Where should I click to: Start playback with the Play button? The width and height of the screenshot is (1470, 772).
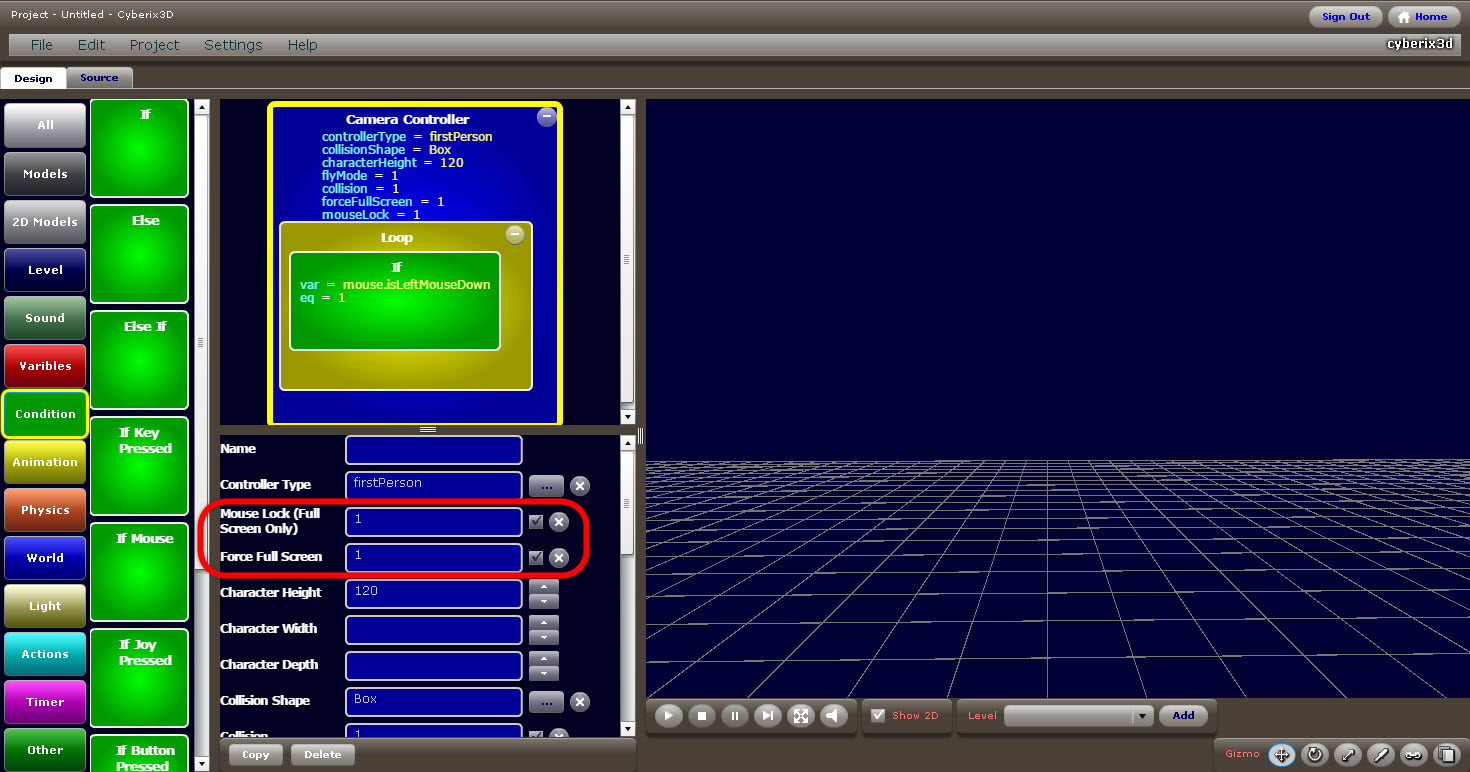click(x=669, y=716)
